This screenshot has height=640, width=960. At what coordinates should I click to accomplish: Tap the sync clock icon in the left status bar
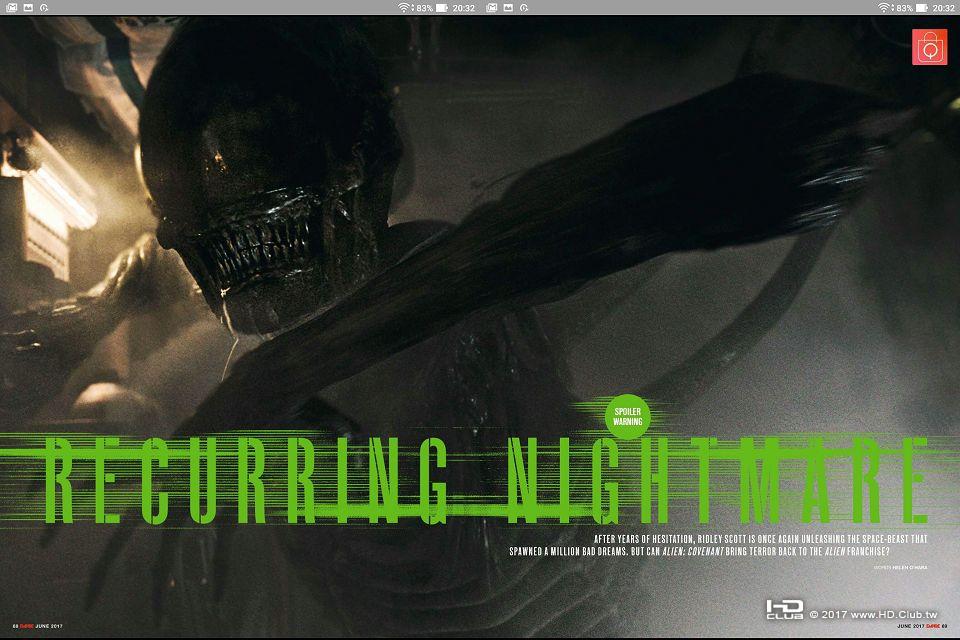coord(44,7)
